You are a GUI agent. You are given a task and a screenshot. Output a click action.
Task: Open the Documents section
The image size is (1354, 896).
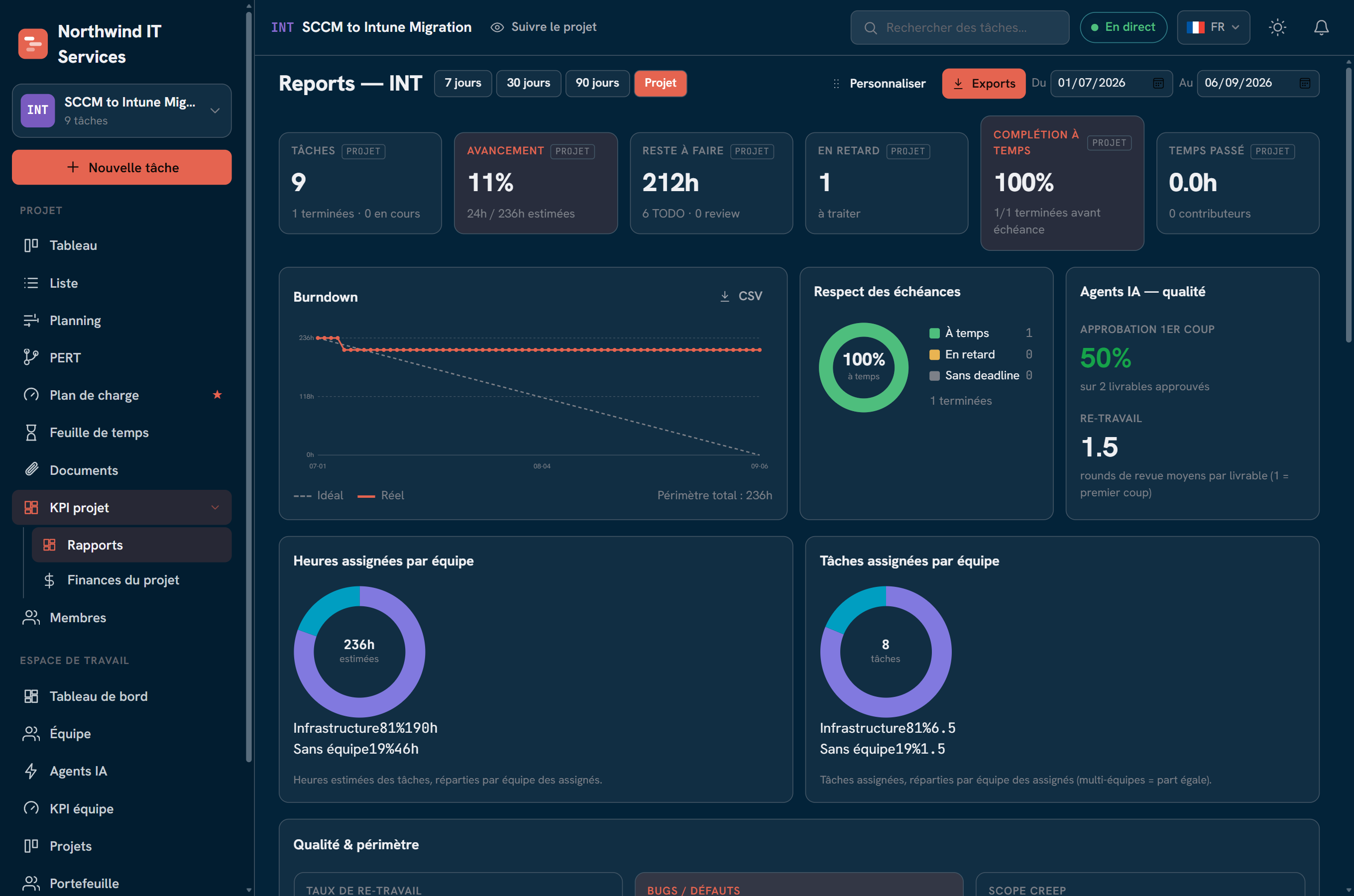(x=121, y=470)
